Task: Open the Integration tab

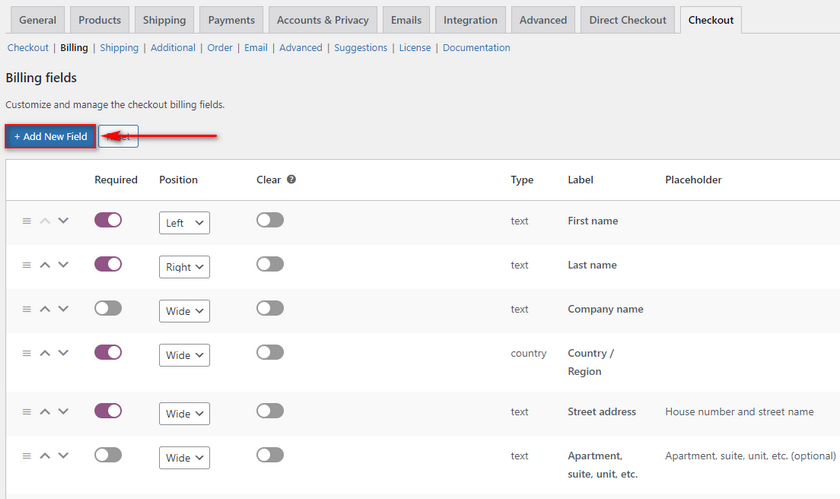Action: (470, 20)
